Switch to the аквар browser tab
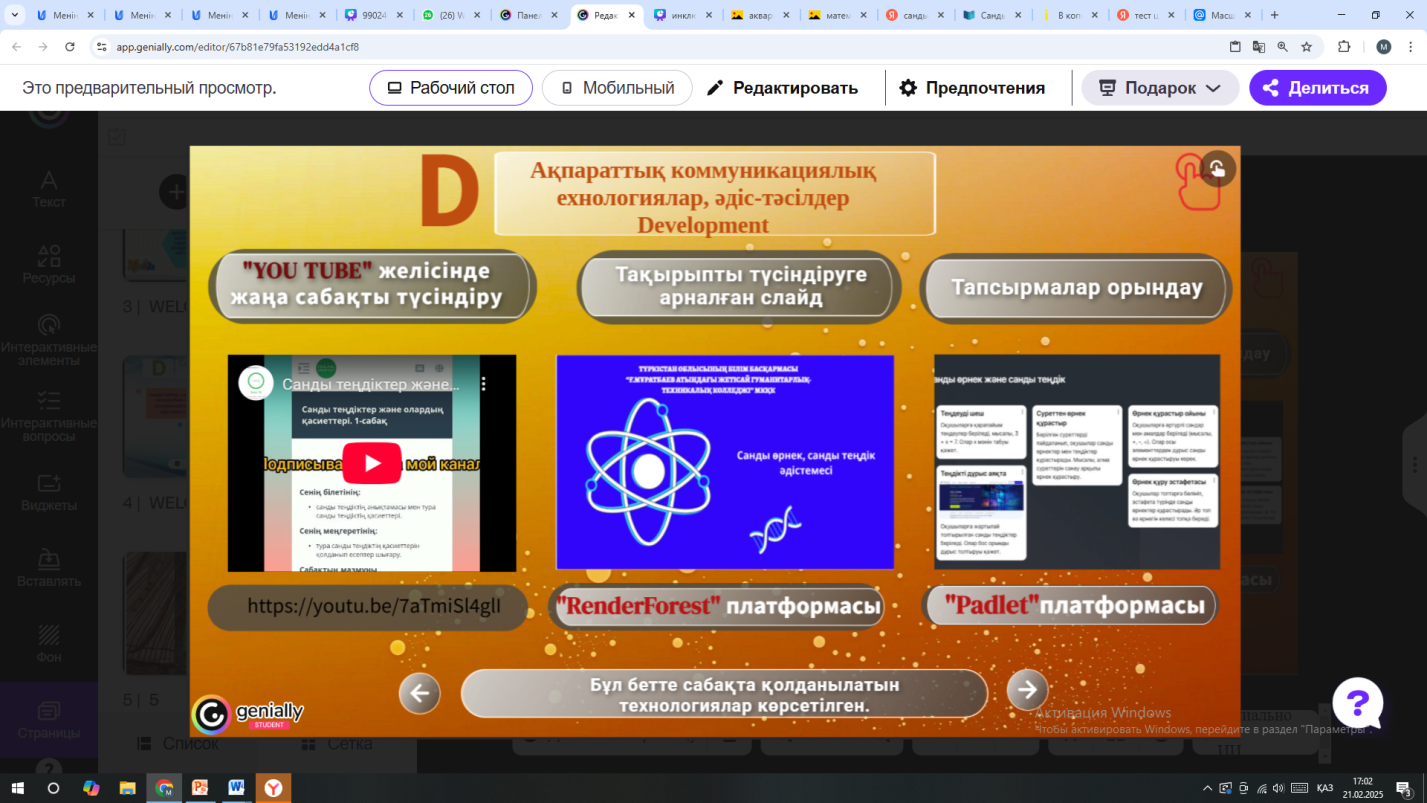The height and width of the screenshot is (803, 1427). 761,15
